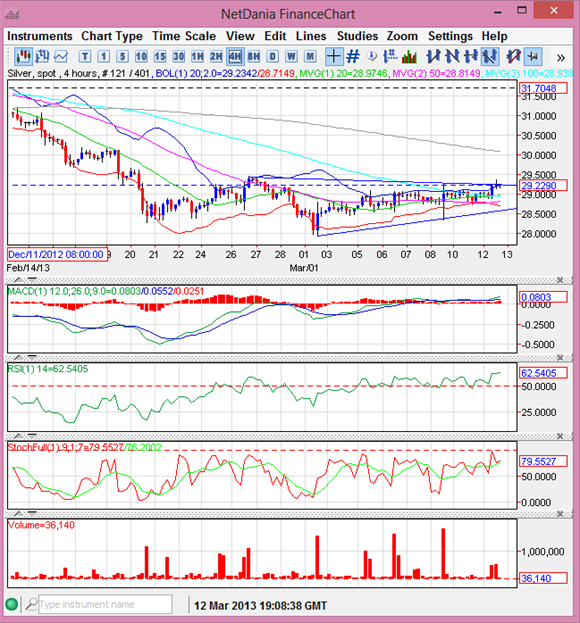
Task: Click the delete line tool with red slash
Action: (513, 56)
